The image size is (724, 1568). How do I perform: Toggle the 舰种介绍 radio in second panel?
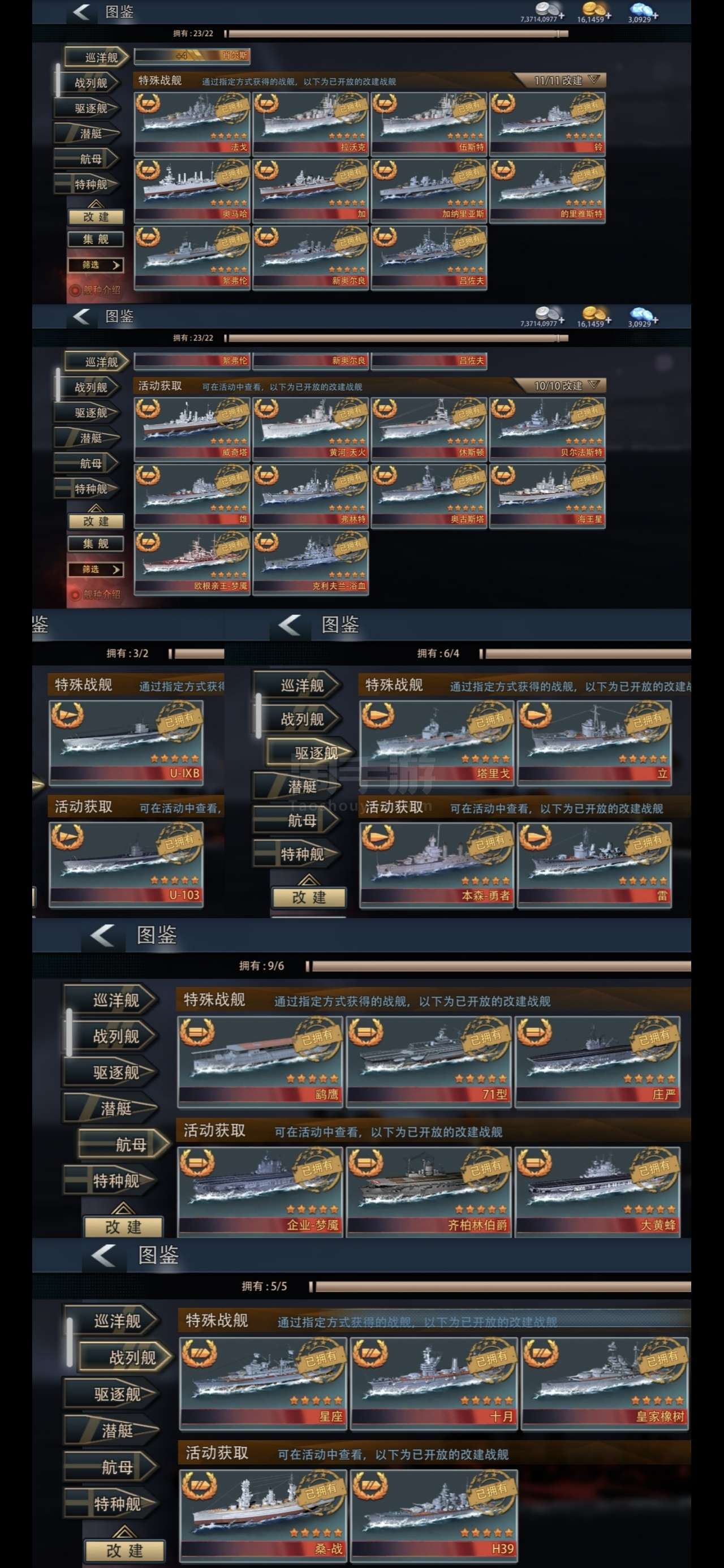pos(75,595)
